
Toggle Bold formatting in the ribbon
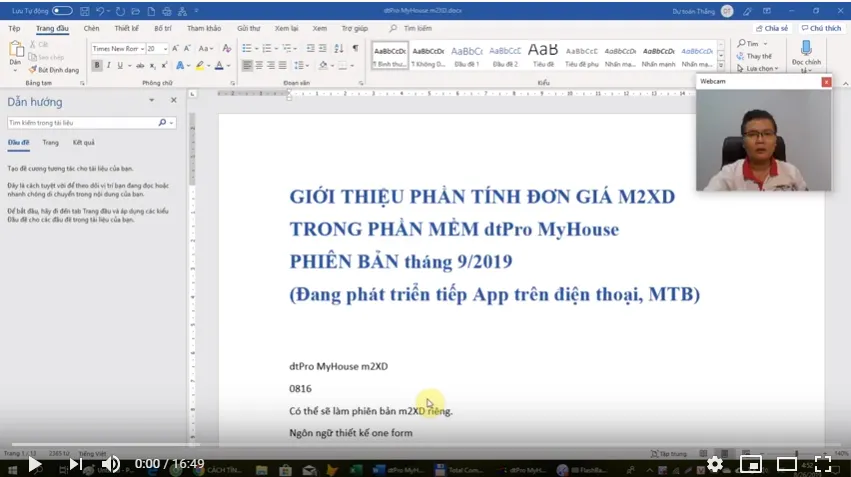pyautogui.click(x=97, y=65)
